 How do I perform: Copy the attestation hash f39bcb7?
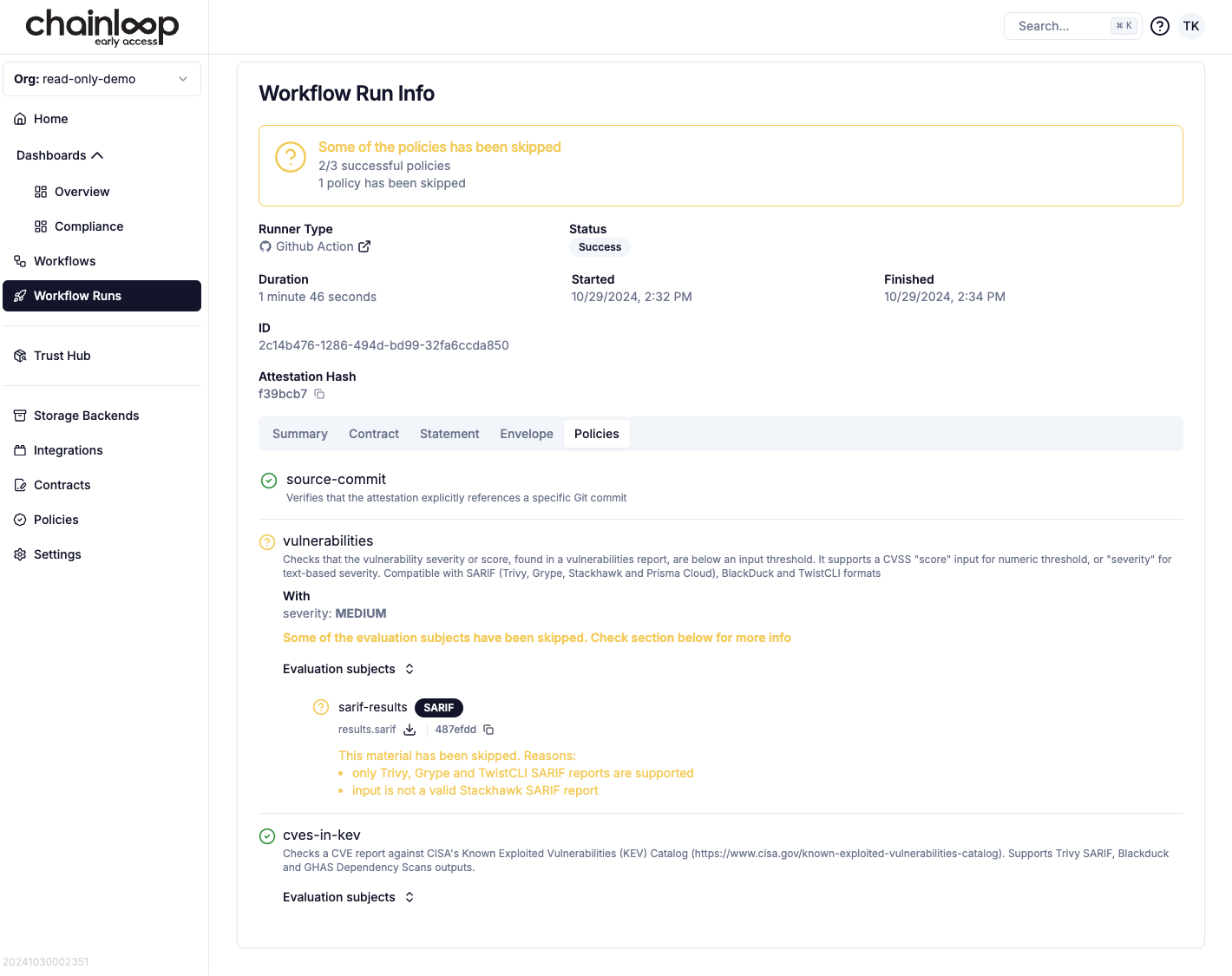(319, 394)
